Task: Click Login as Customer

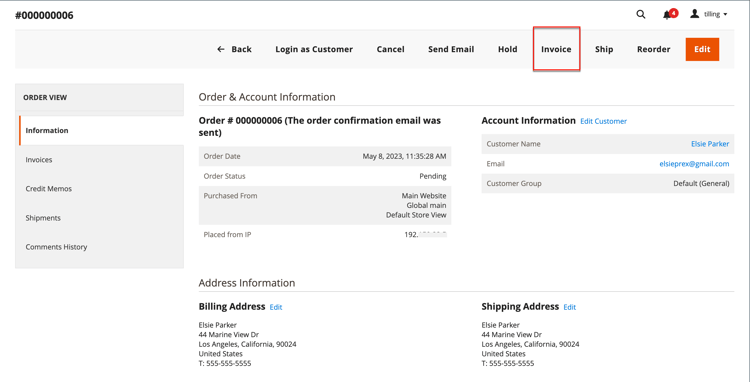Action: 314,49
